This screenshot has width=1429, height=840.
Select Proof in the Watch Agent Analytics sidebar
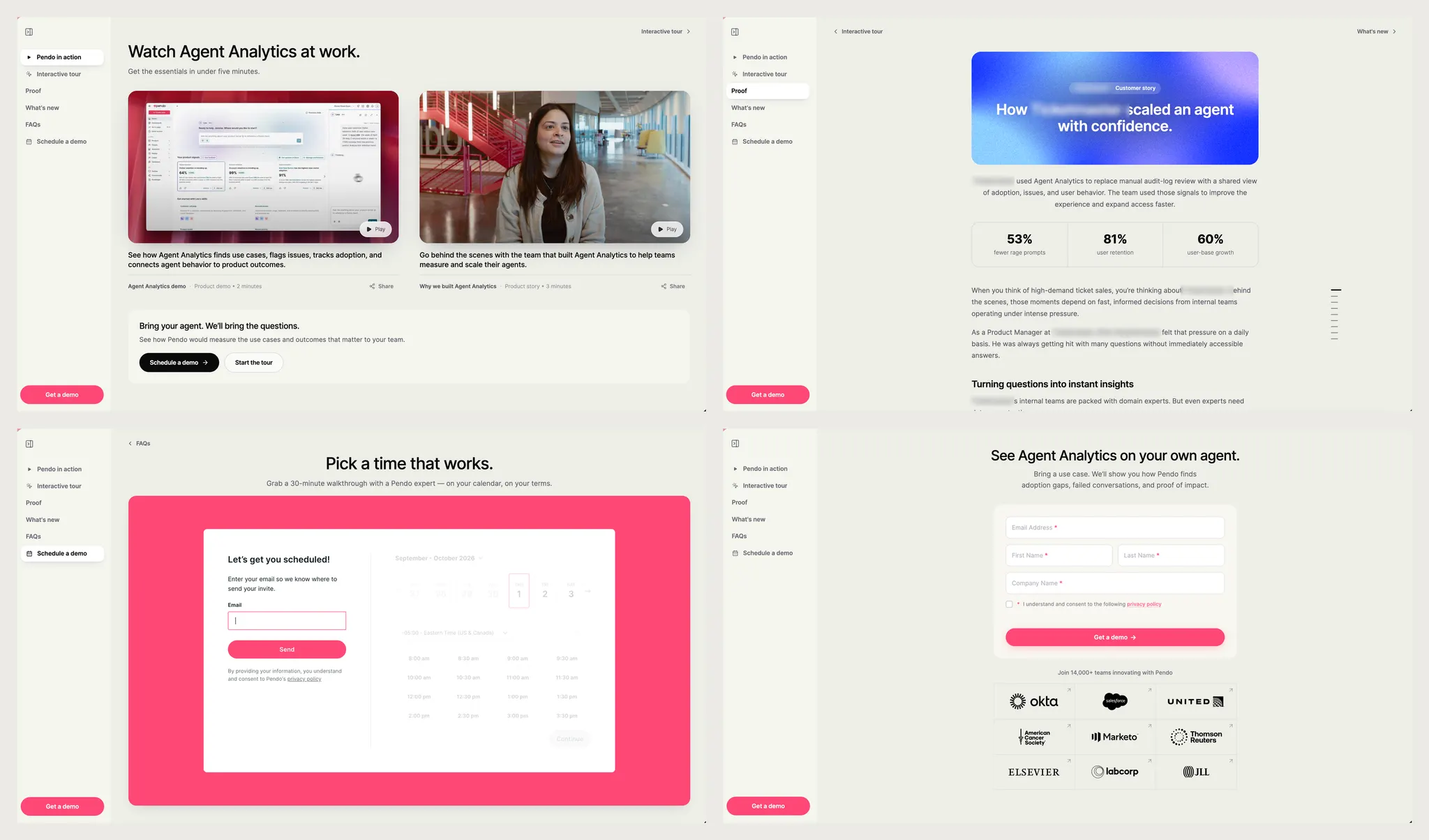62,91
